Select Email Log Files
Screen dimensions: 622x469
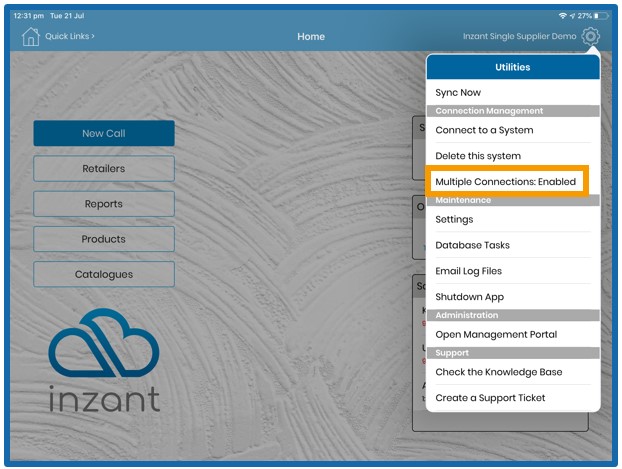click(513, 271)
